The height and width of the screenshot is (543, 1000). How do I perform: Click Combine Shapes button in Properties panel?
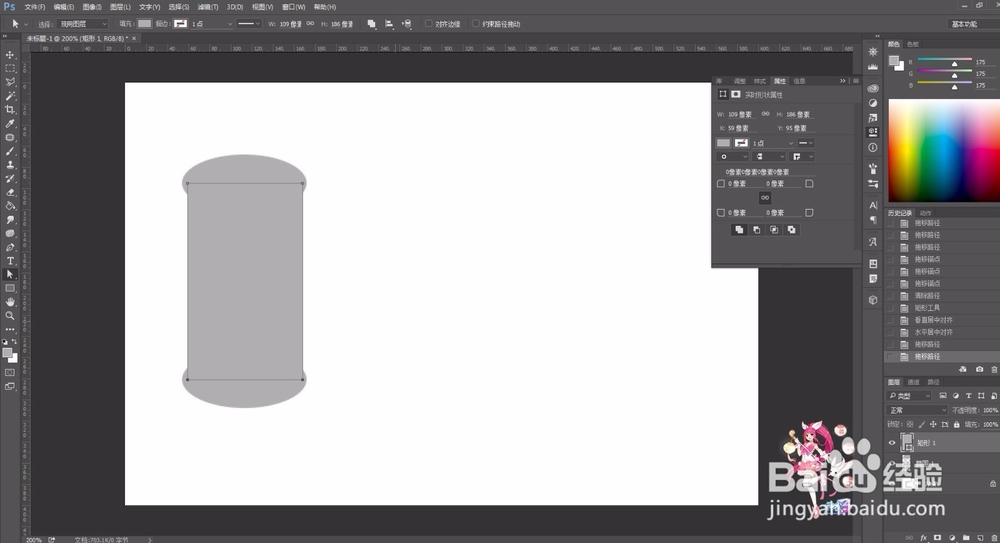pos(739,230)
